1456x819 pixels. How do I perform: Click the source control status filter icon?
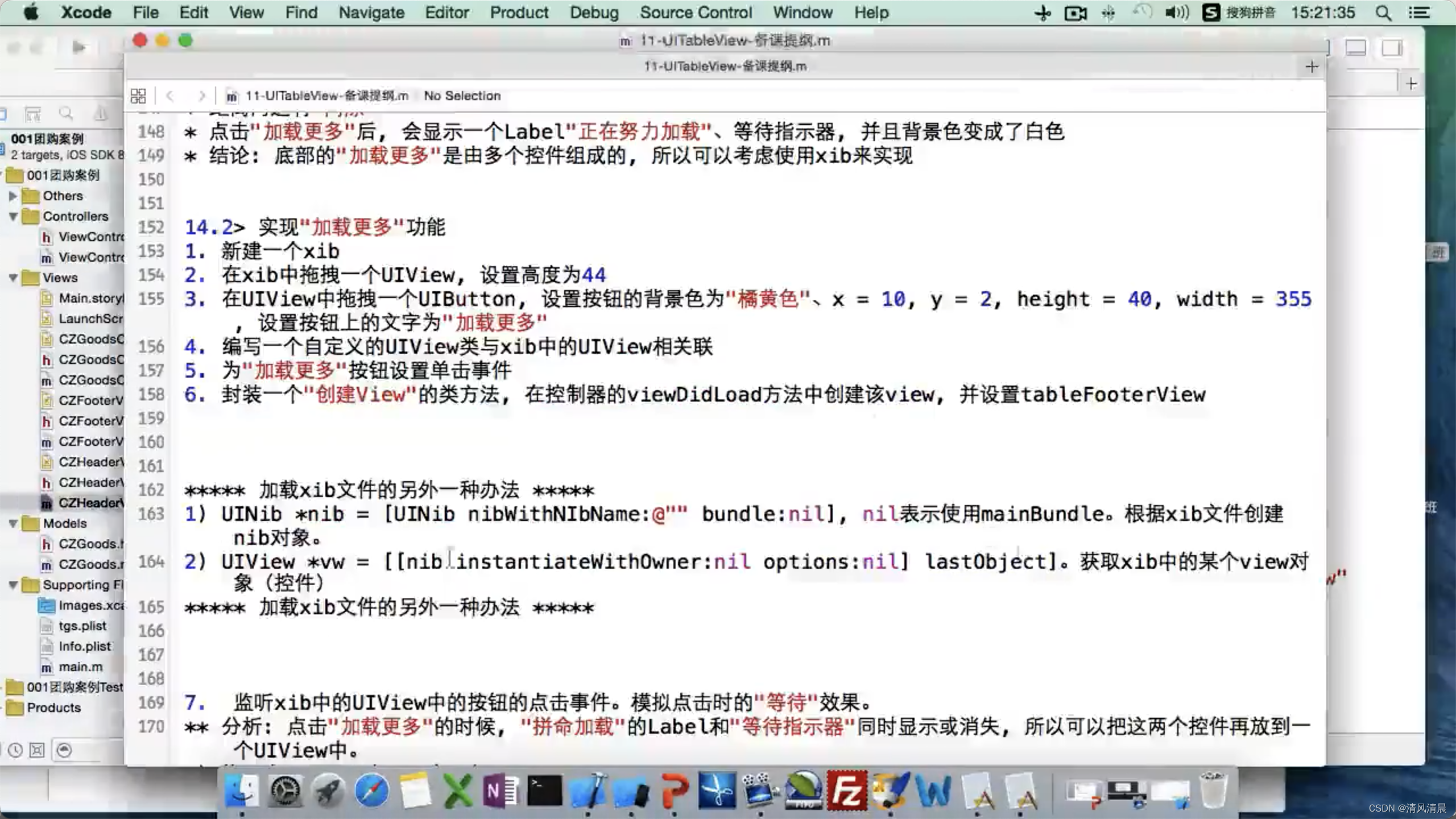[37, 750]
